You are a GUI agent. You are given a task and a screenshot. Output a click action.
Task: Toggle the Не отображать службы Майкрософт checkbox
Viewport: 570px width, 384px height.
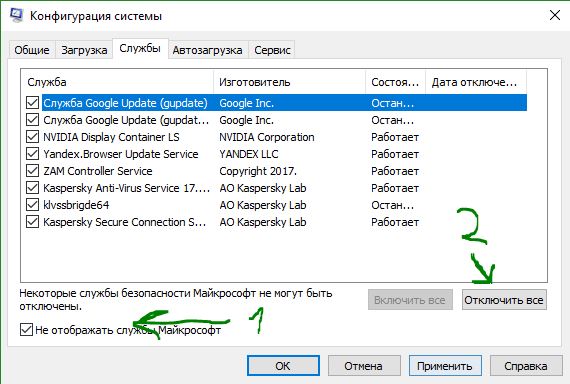coord(26,330)
